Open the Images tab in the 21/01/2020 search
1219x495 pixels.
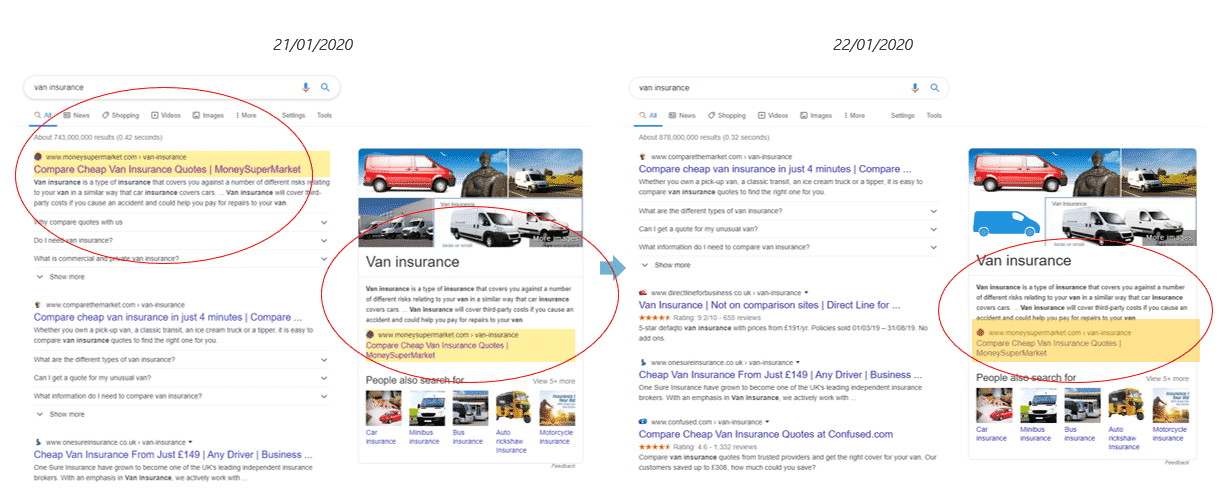coord(208,115)
